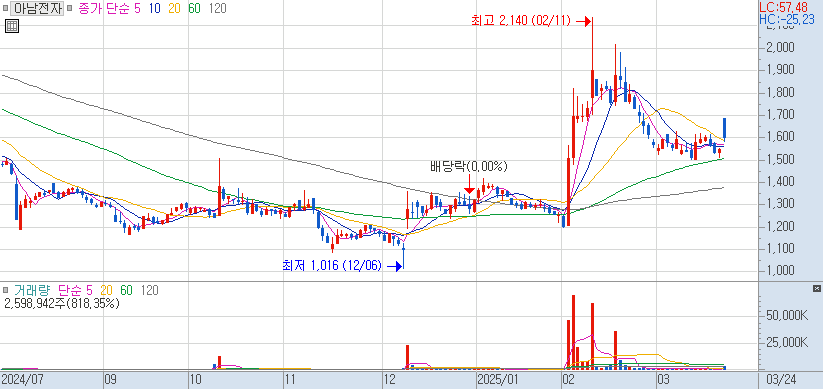Close the volume panel with the X icon
This screenshot has width=823, height=389.
tap(816, 289)
